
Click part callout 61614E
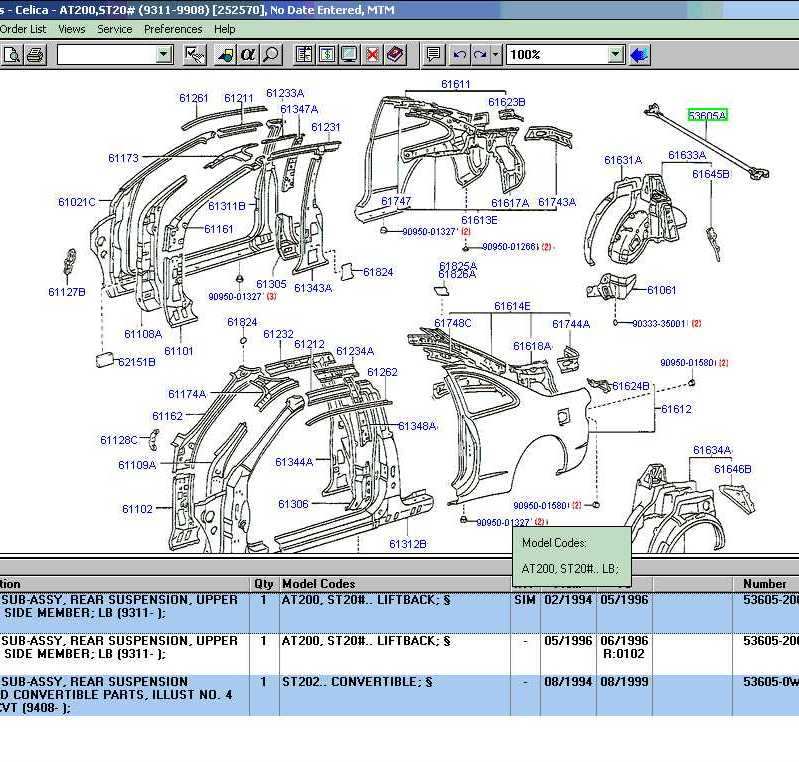[x=512, y=306]
